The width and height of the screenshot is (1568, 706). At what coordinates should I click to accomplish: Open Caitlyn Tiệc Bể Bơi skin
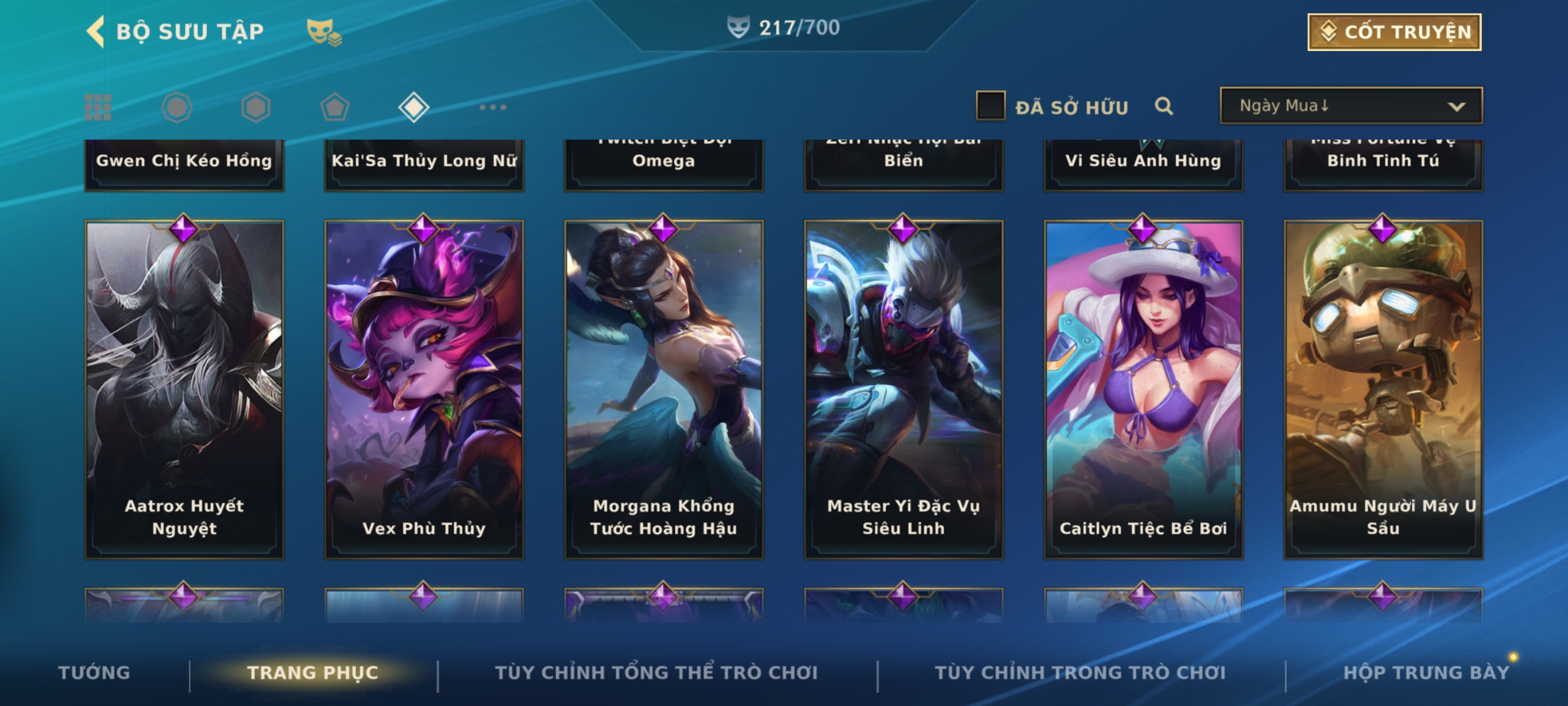(1143, 390)
